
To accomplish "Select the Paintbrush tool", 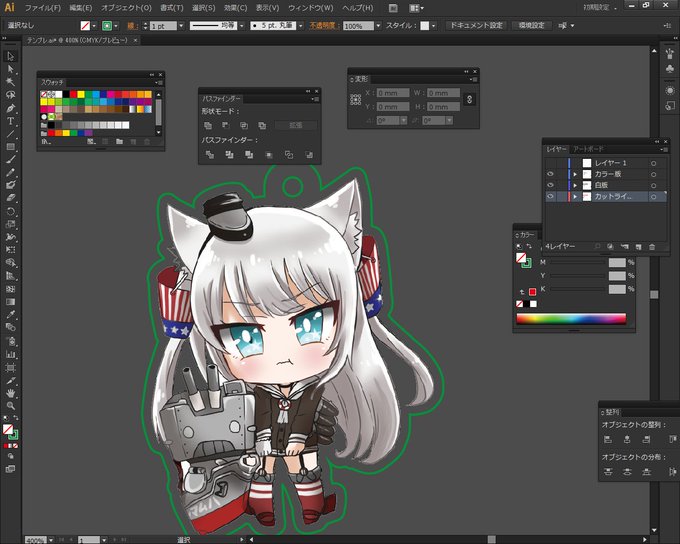I will tap(10, 159).
